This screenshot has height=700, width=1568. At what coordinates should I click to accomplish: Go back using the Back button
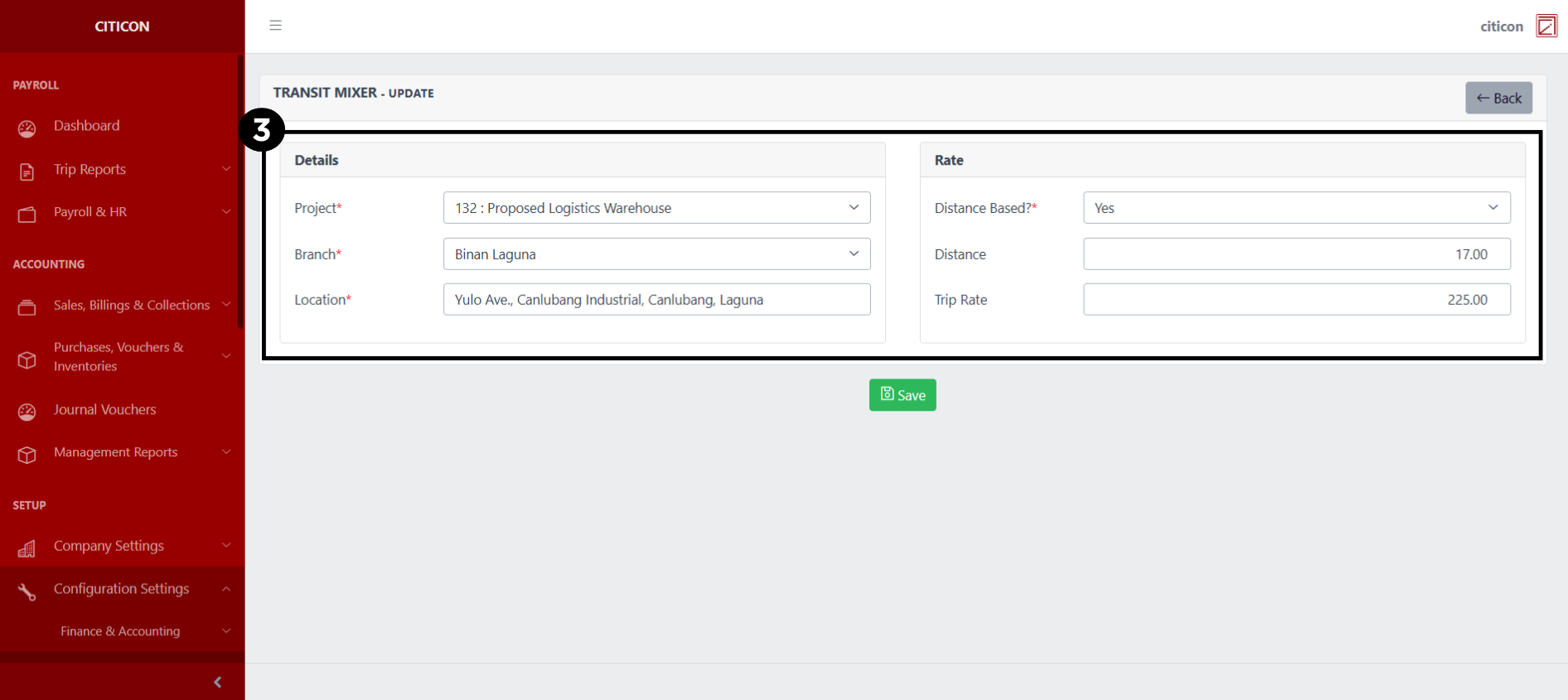point(1498,98)
